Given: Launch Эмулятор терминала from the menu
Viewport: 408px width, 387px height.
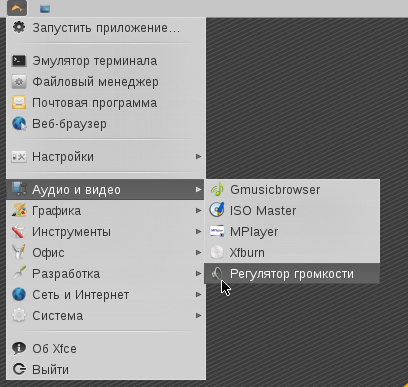Looking at the screenshot, I should point(105,61).
